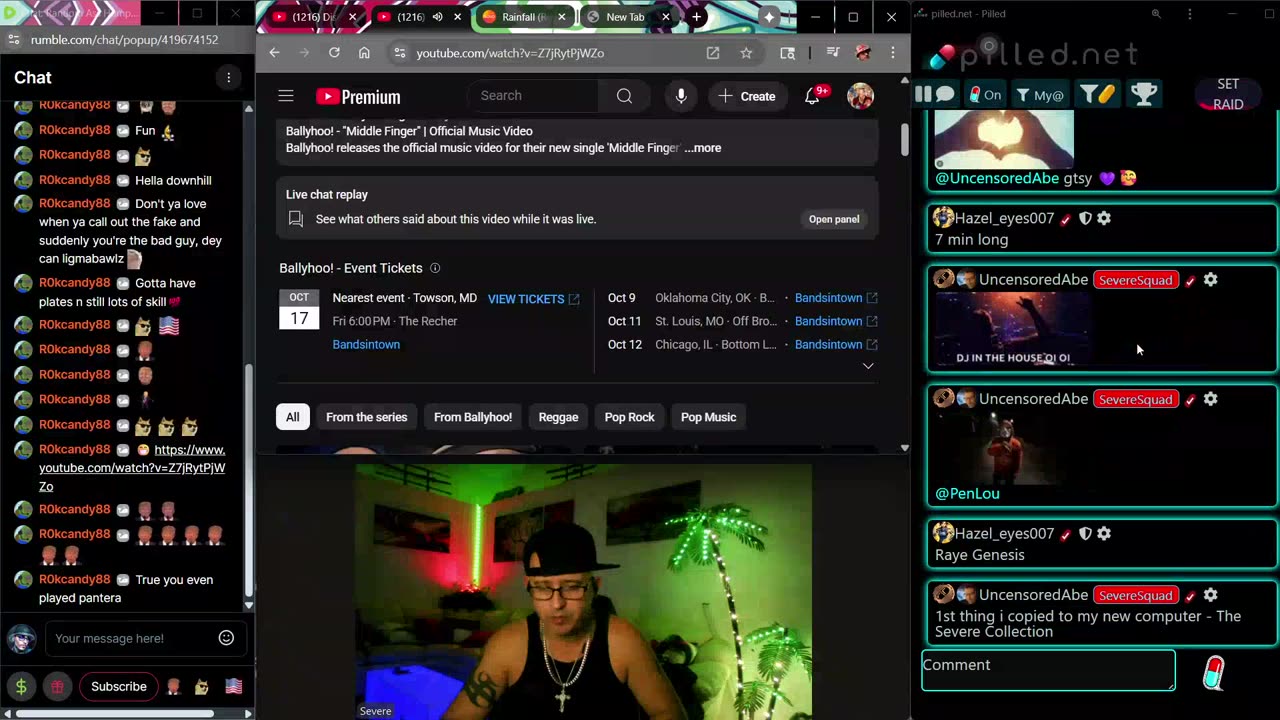The image size is (1280, 720).
Task: Insert the US flag emote in Rumble chat
Action: (x=233, y=687)
